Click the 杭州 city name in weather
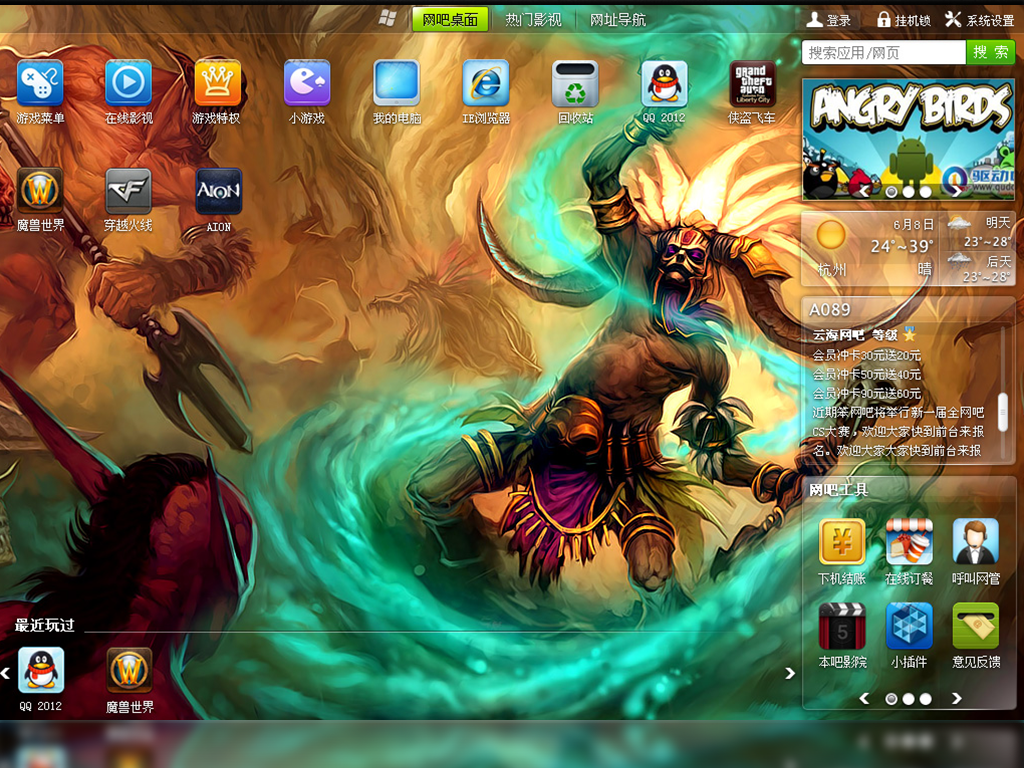This screenshot has height=768, width=1024. pos(832,269)
